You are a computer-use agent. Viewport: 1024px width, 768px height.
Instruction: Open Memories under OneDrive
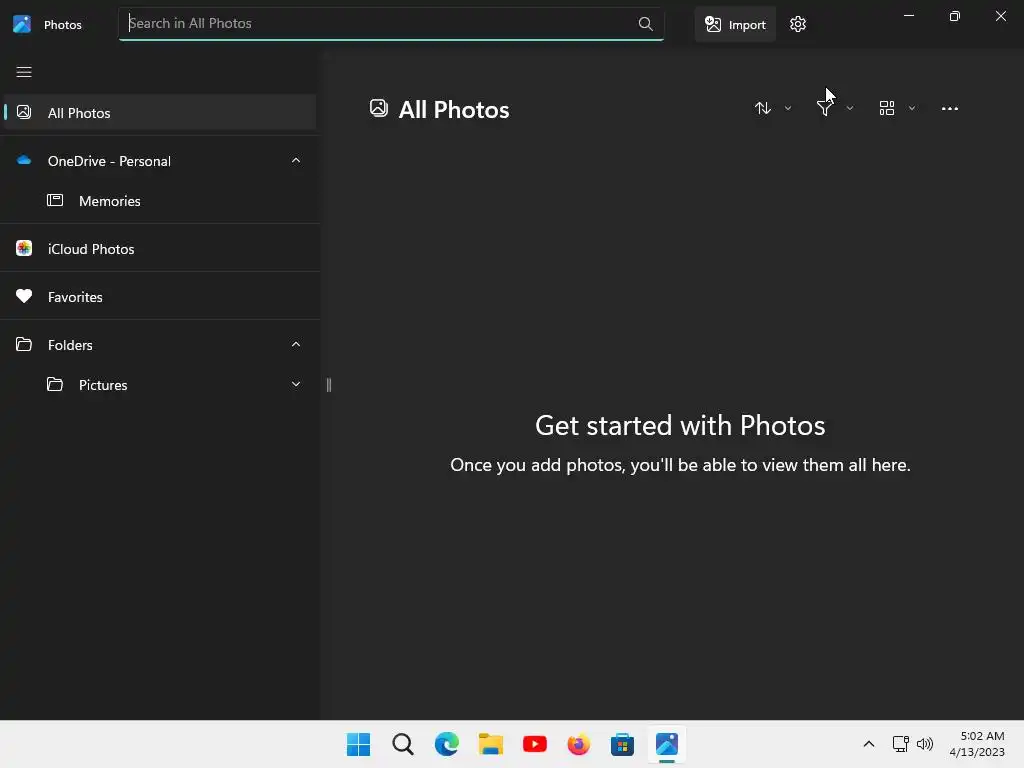[x=110, y=201]
